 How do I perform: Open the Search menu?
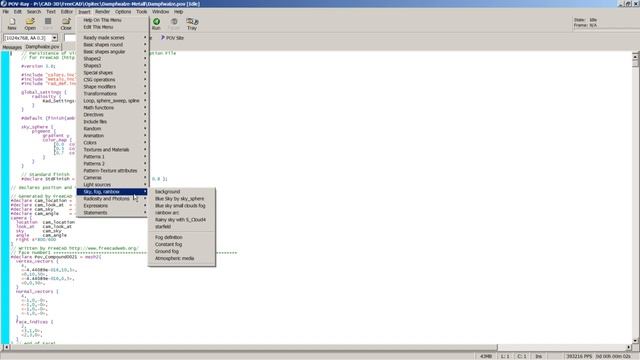pos(34,12)
